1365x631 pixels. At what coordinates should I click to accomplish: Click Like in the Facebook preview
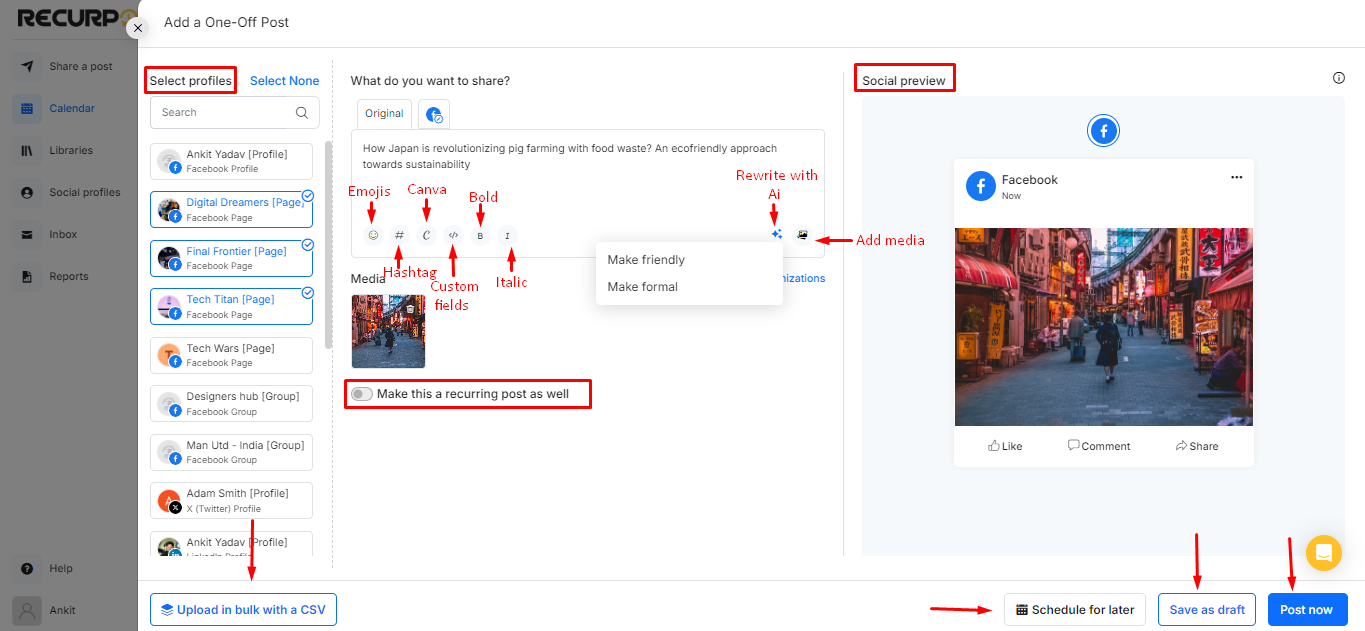[x=1005, y=446]
